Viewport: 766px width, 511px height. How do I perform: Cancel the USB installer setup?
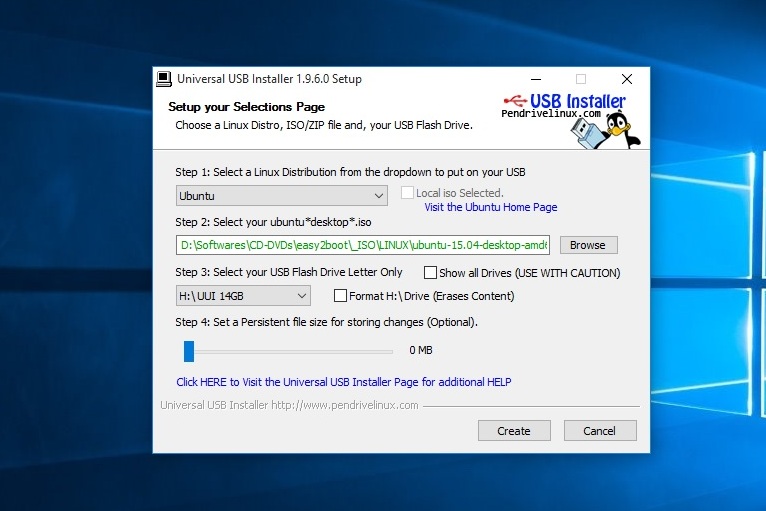pos(599,431)
